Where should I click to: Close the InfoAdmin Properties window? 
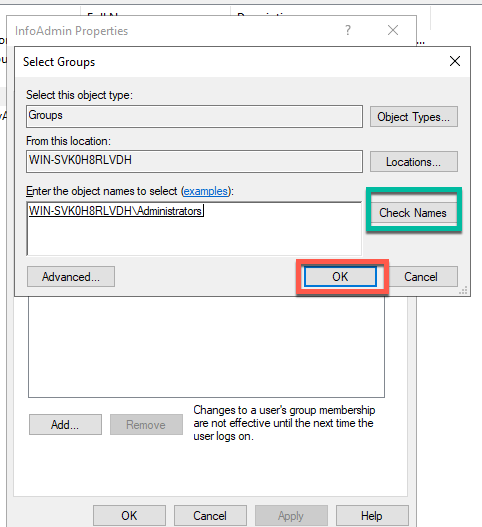393,30
